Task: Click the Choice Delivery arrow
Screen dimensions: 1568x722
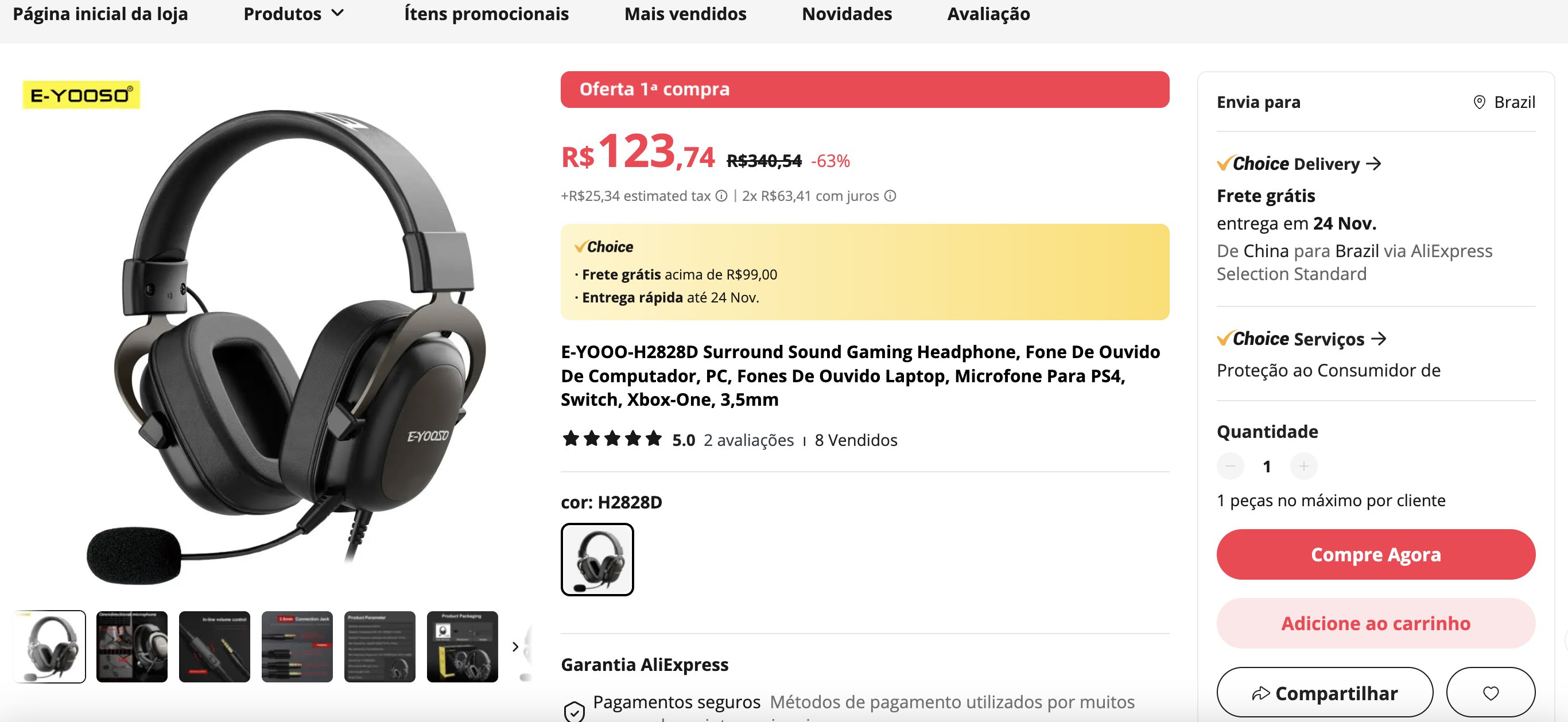Action: [1373, 164]
